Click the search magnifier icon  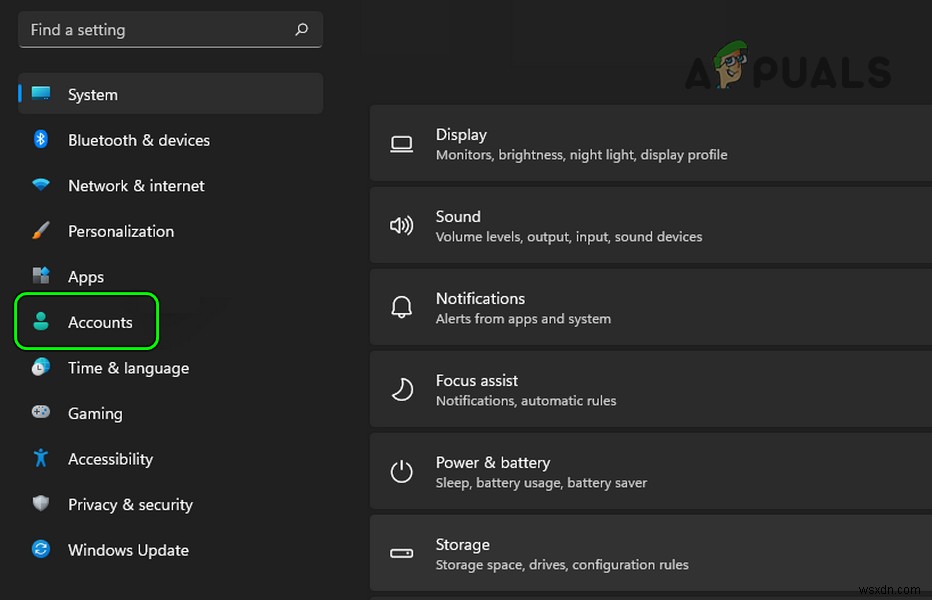301,30
